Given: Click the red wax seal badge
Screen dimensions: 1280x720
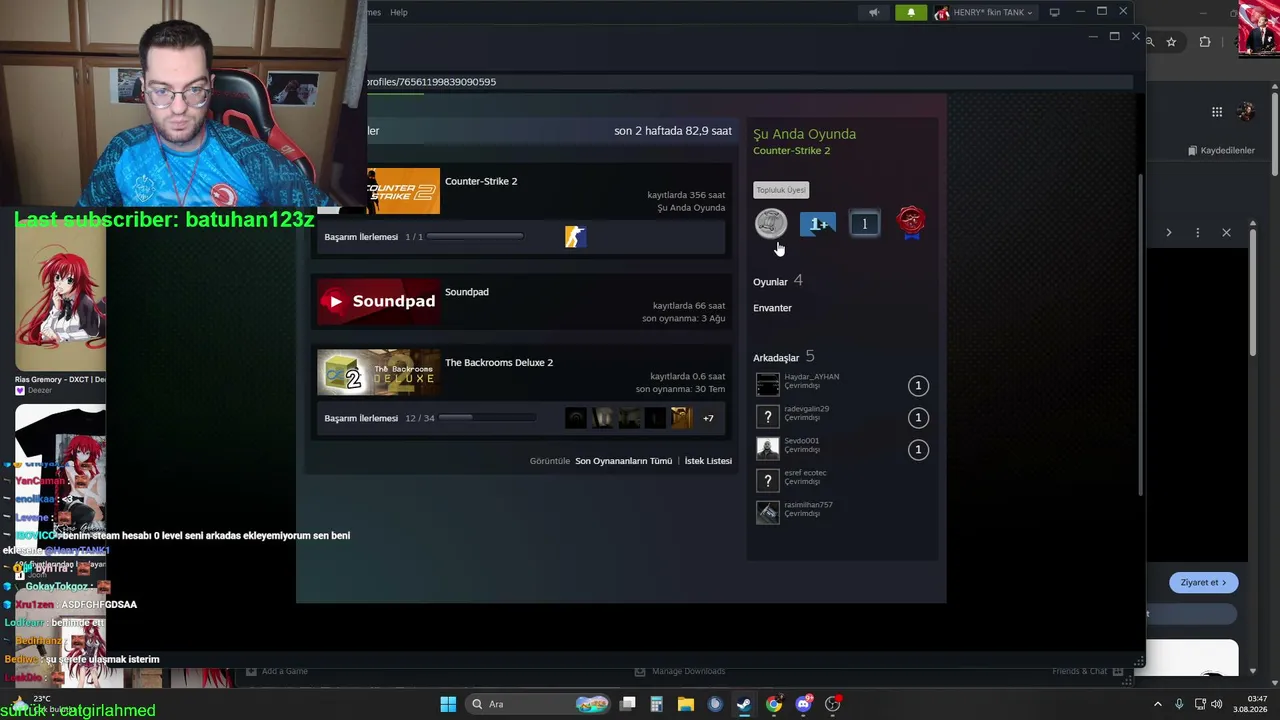Looking at the screenshot, I should pos(911,222).
